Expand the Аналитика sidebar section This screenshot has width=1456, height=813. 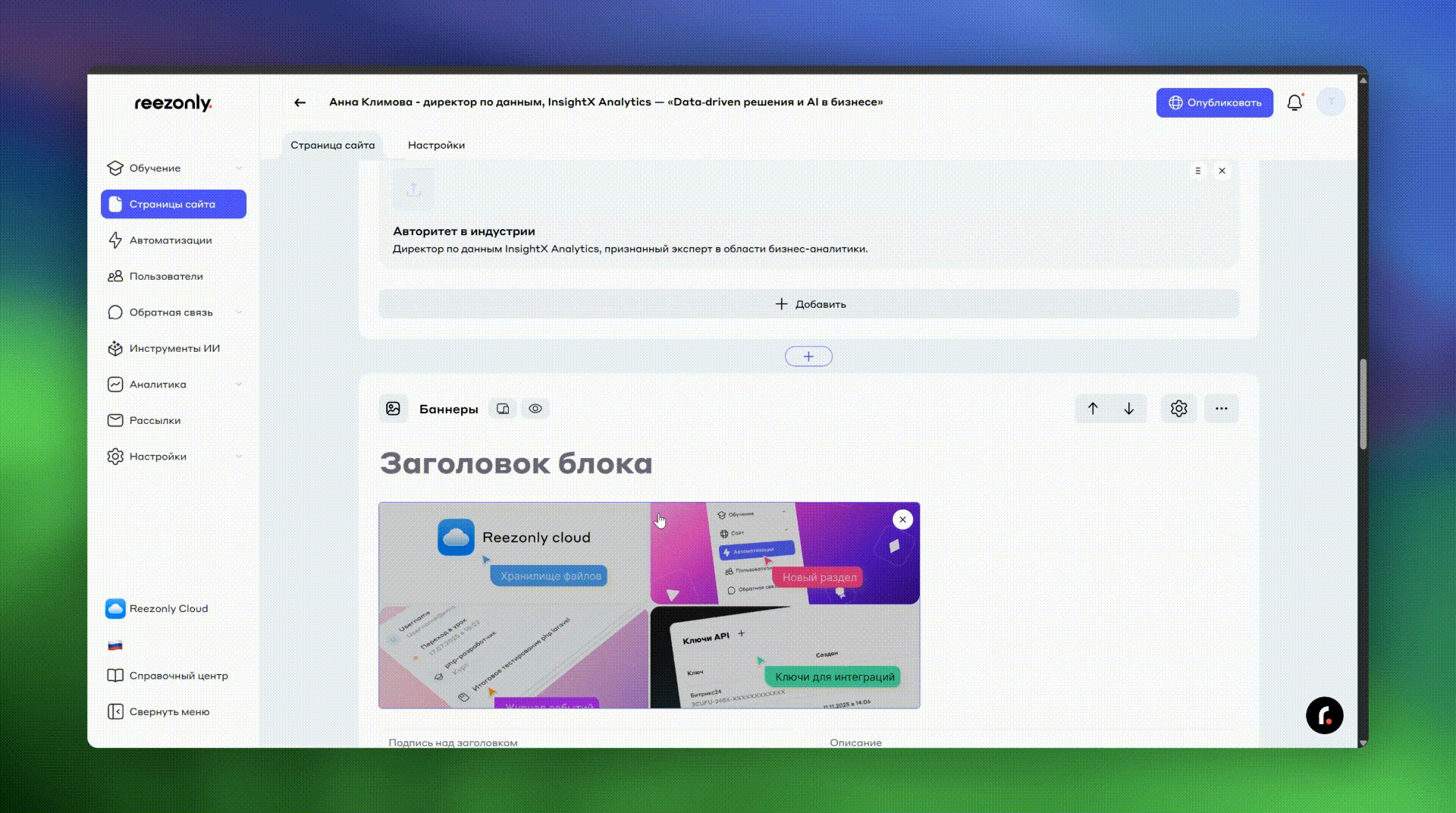[173, 385]
